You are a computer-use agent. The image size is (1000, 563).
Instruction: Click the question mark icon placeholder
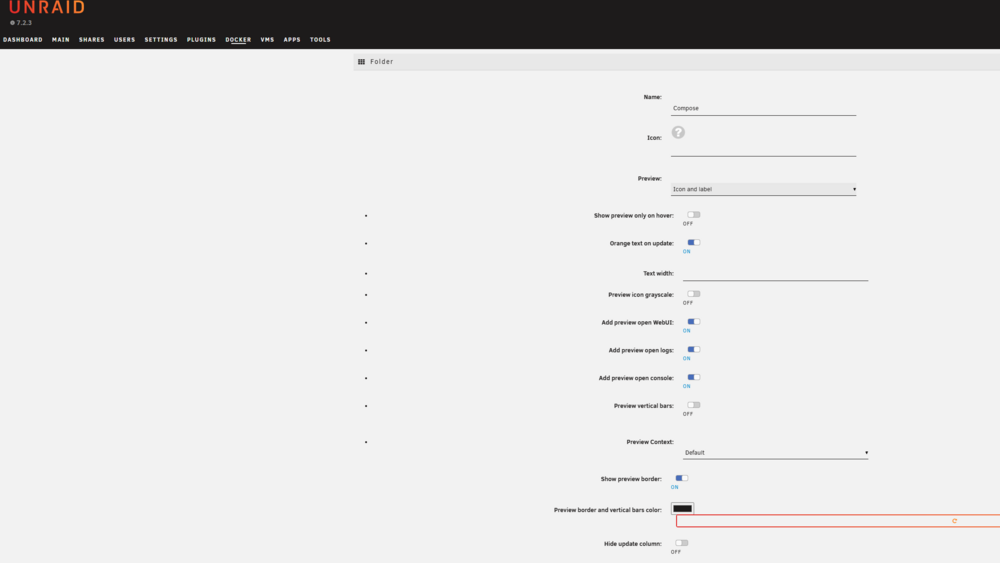pos(678,132)
